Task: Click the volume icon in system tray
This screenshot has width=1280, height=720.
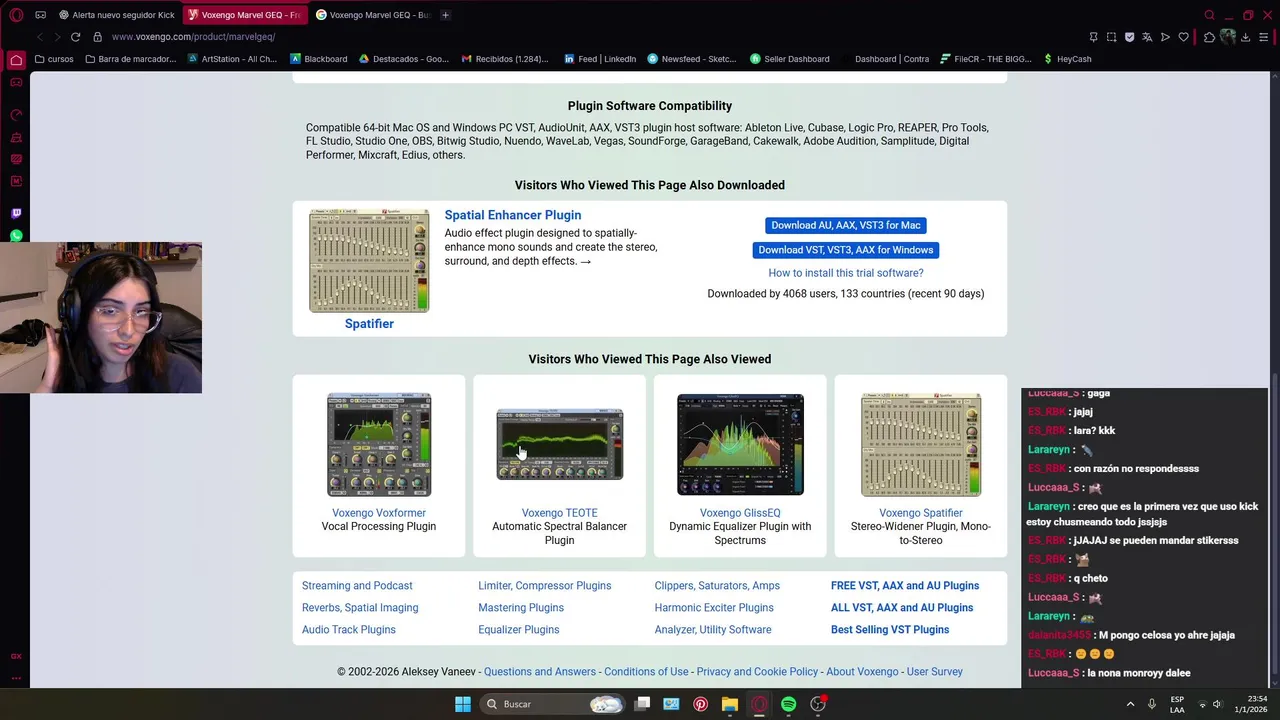Action: pos(1217,704)
